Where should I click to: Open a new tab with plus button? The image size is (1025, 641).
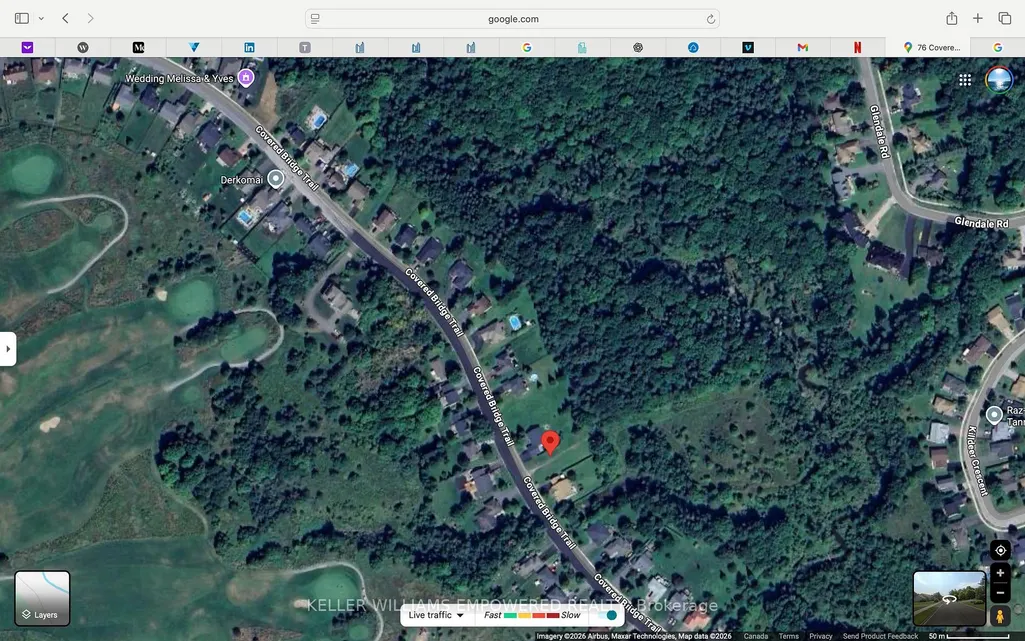pyautogui.click(x=977, y=18)
